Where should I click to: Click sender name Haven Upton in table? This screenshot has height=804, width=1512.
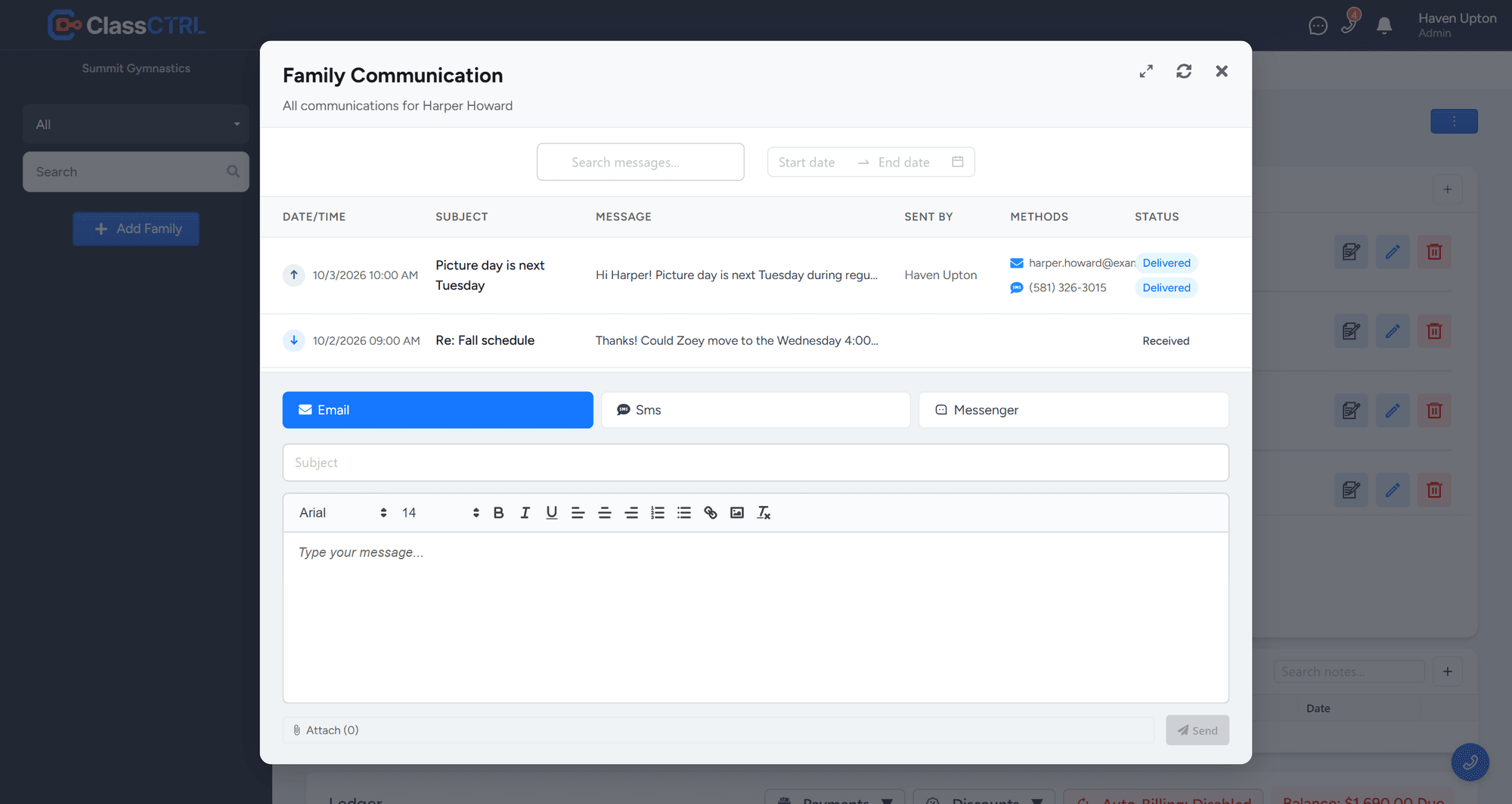click(x=940, y=275)
